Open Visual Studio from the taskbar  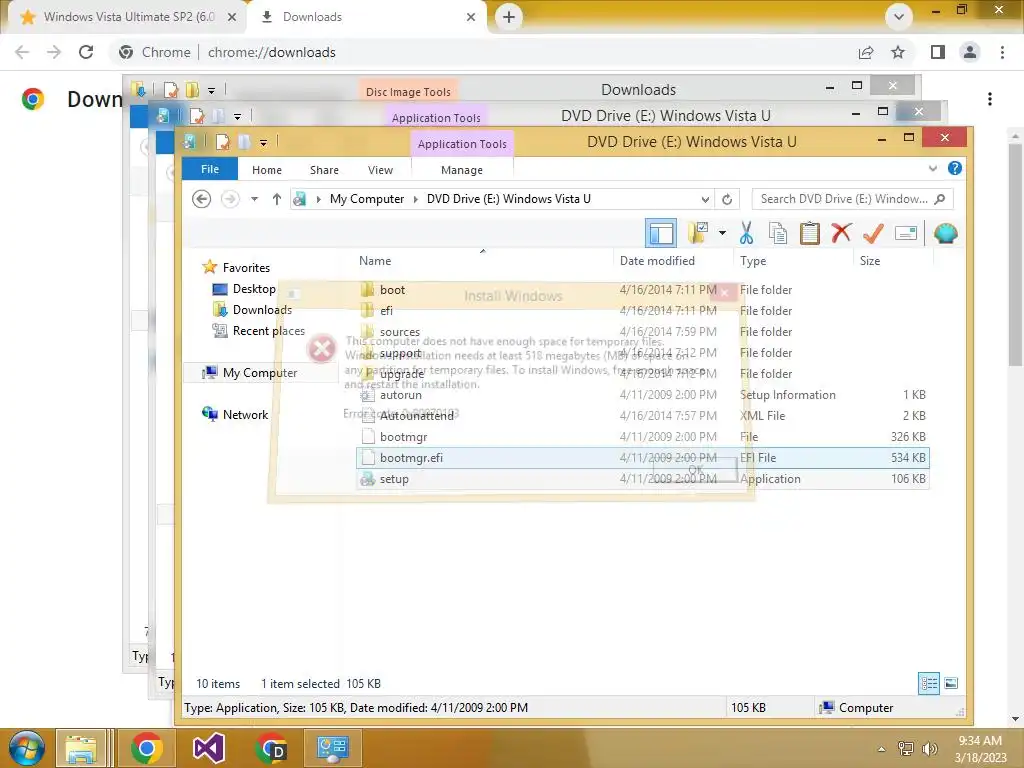[209, 748]
